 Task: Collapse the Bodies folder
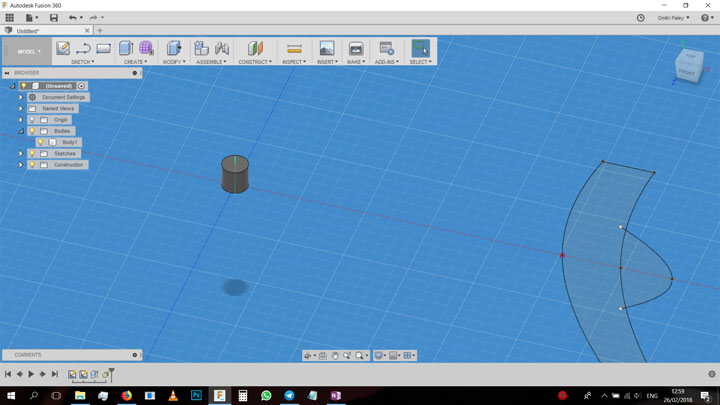pos(21,131)
